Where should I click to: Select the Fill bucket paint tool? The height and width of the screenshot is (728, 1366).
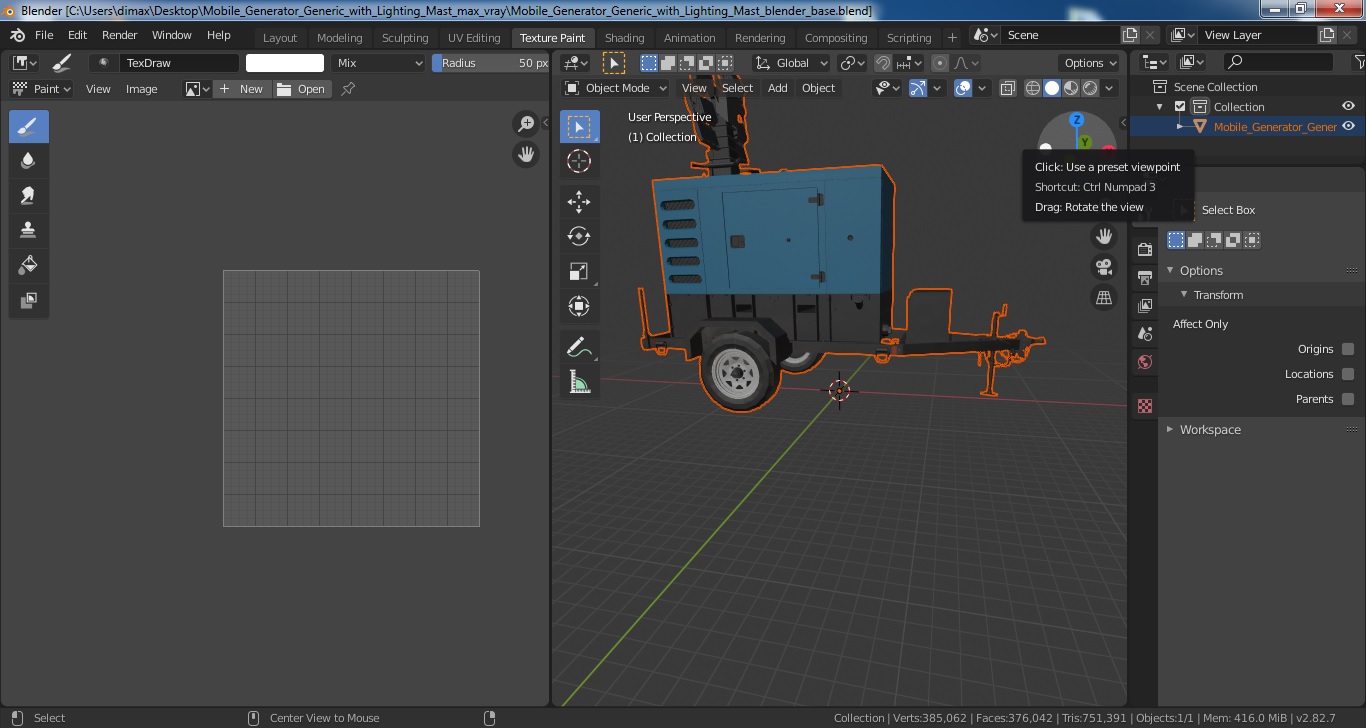click(28, 265)
